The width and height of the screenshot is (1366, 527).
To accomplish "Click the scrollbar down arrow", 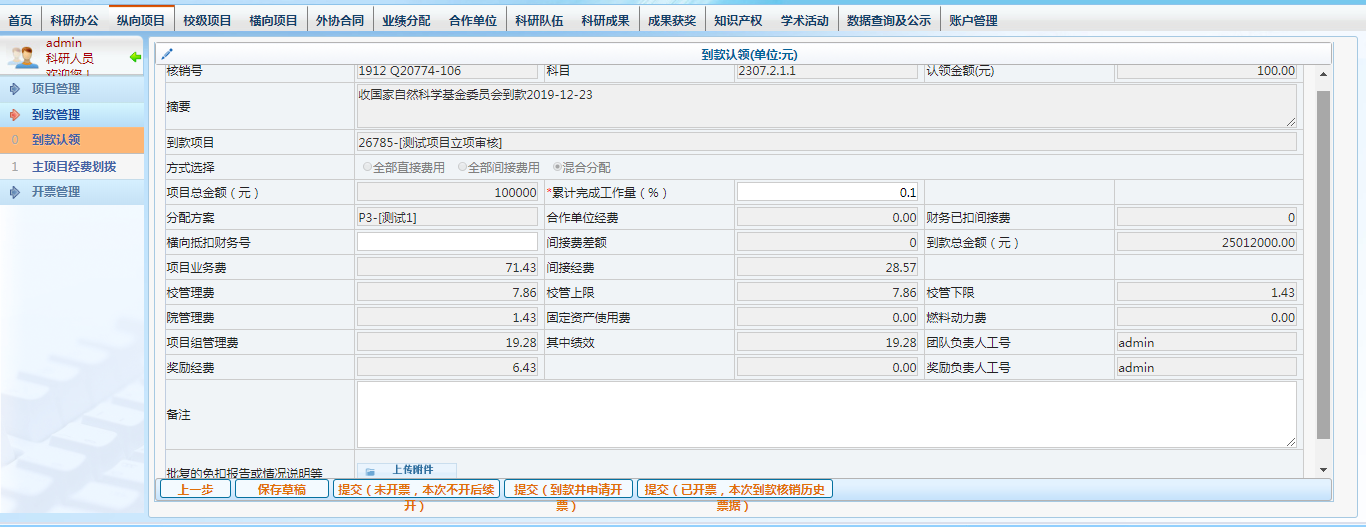I will click(1323, 469).
